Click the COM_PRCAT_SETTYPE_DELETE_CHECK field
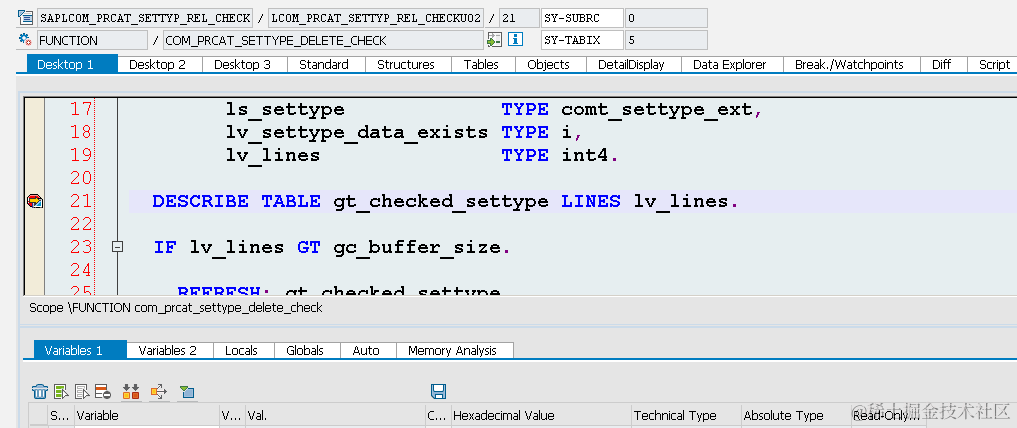Viewport: 1017px width, 428px height. pyautogui.click(x=324, y=40)
